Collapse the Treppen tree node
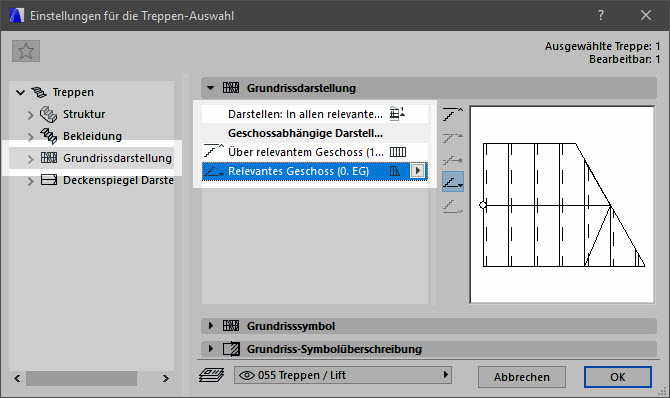This screenshot has height=398, width=670. pyautogui.click(x=20, y=92)
